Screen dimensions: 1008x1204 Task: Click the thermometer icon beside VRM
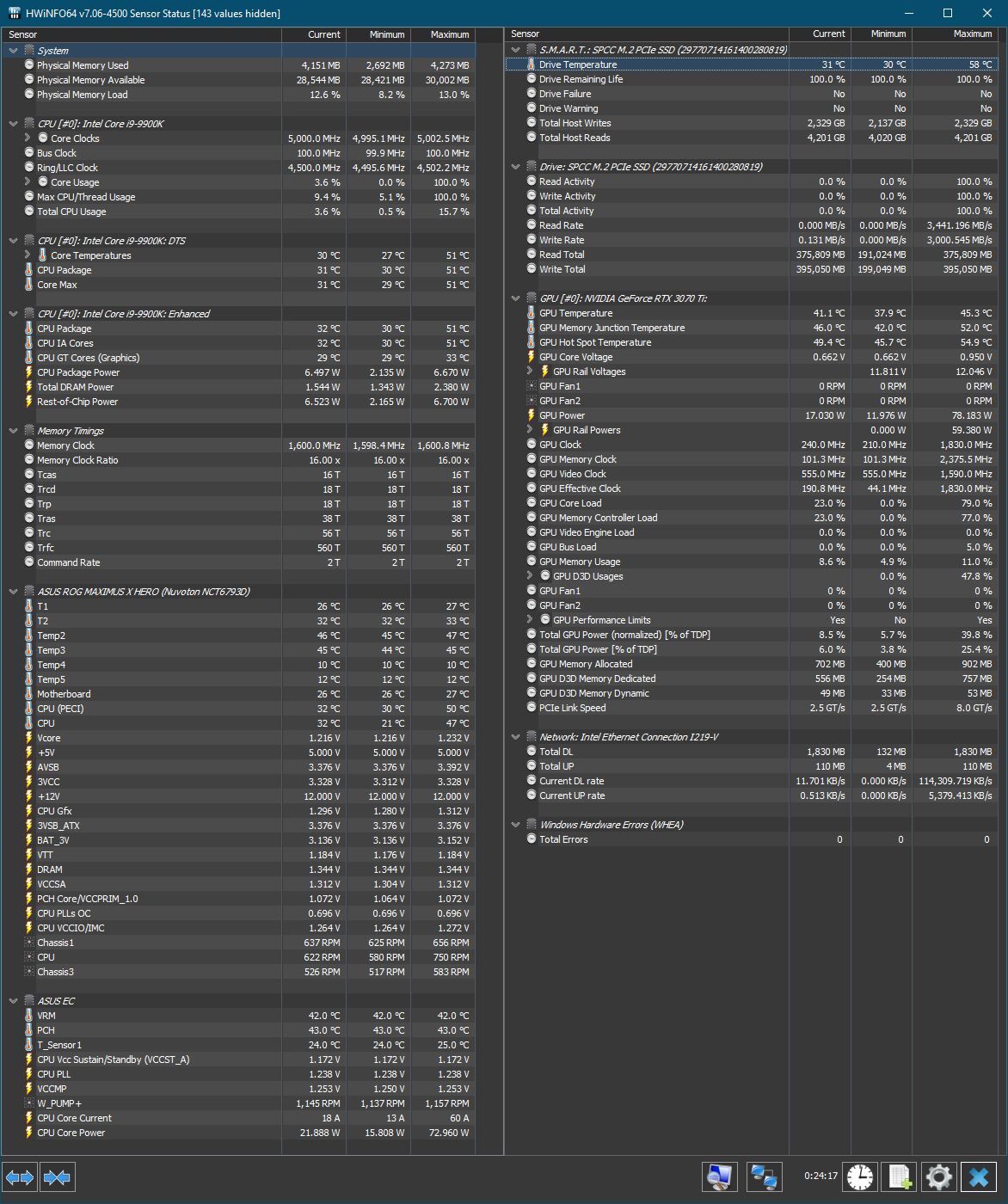[29, 1016]
